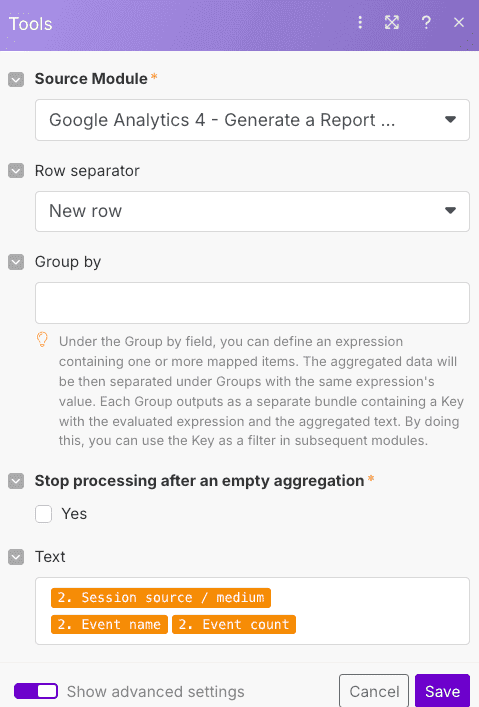Turn off Show advanced settings switch
This screenshot has width=479, height=707.
(36, 691)
